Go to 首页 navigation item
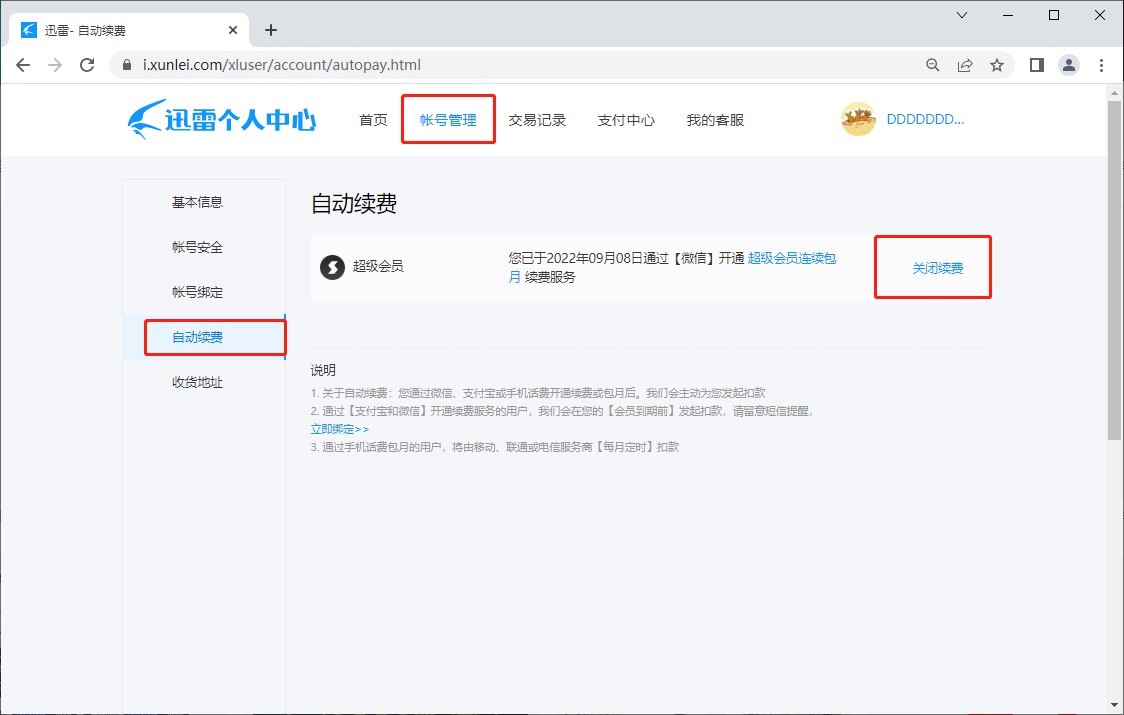 tap(373, 120)
